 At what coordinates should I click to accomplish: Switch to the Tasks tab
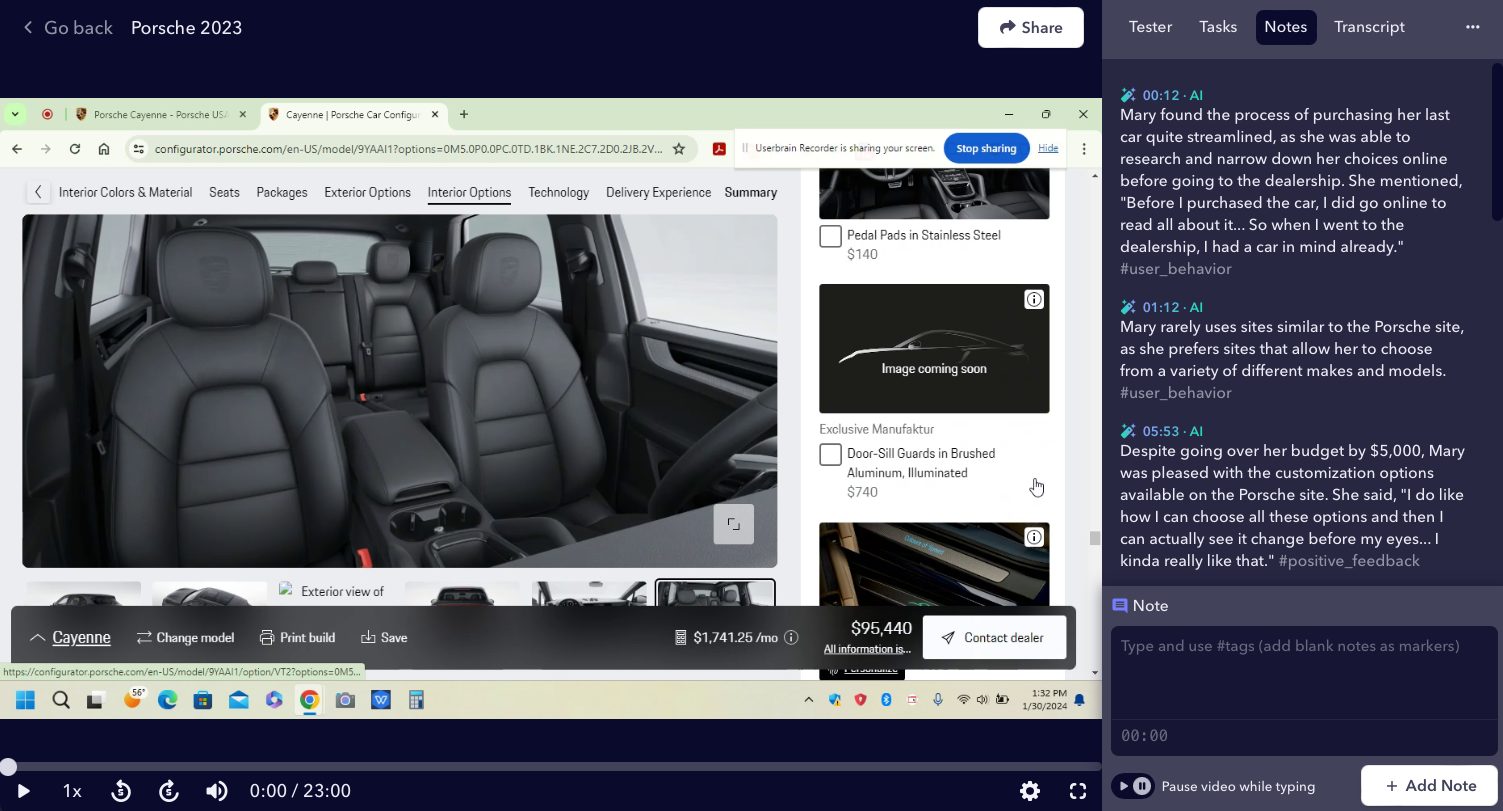pos(1218,27)
